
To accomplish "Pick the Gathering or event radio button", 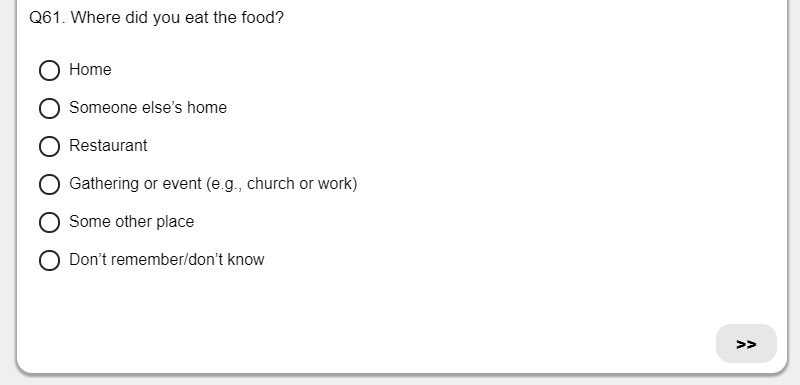I will pyautogui.click(x=49, y=184).
